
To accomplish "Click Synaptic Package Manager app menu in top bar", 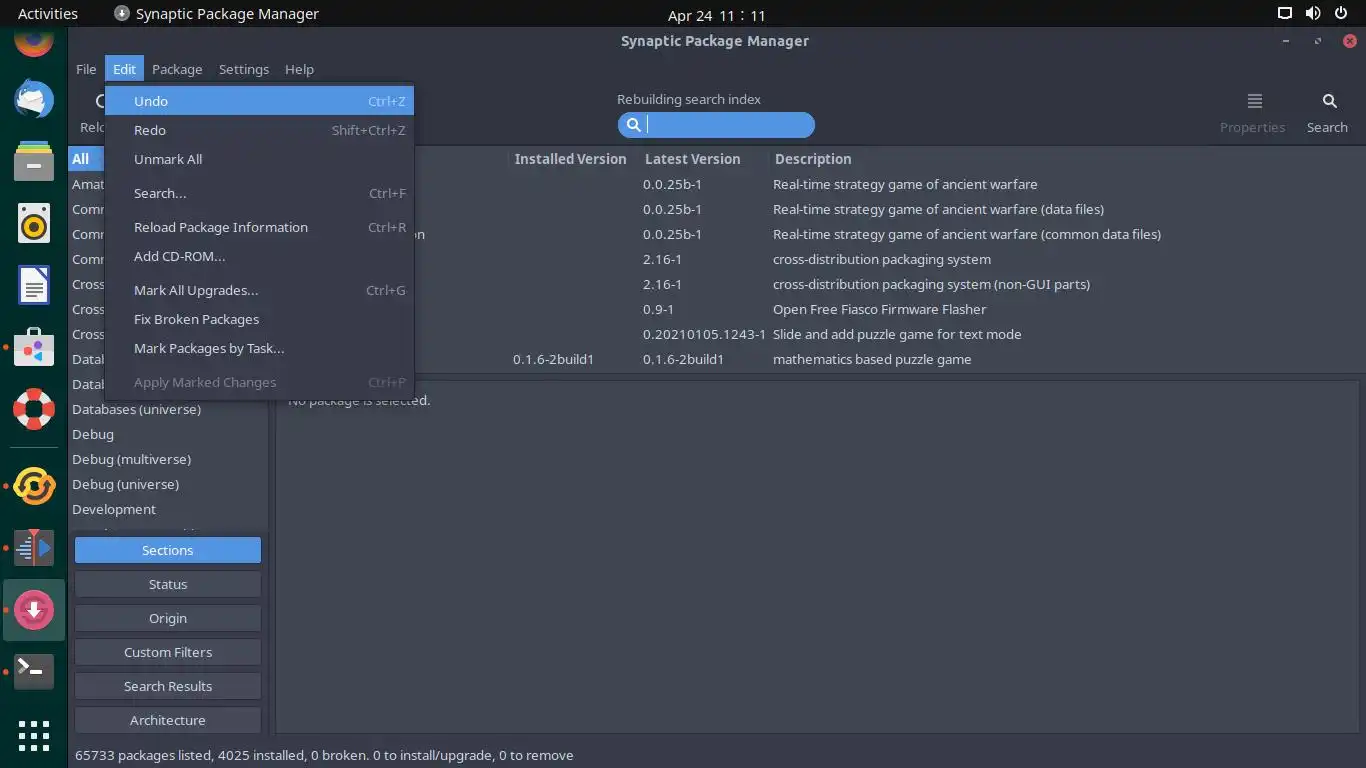I will coord(216,14).
